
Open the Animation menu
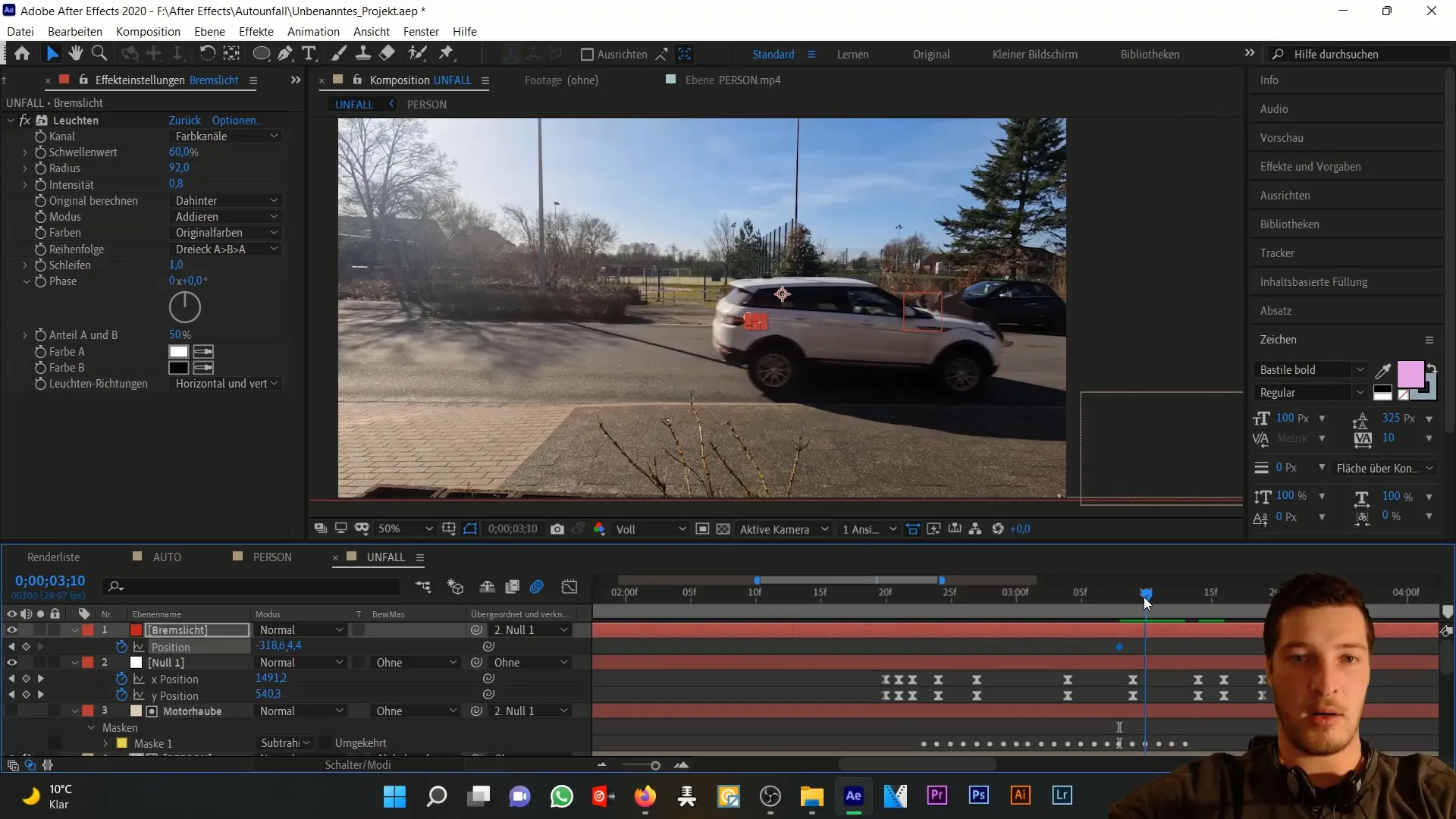tap(313, 32)
